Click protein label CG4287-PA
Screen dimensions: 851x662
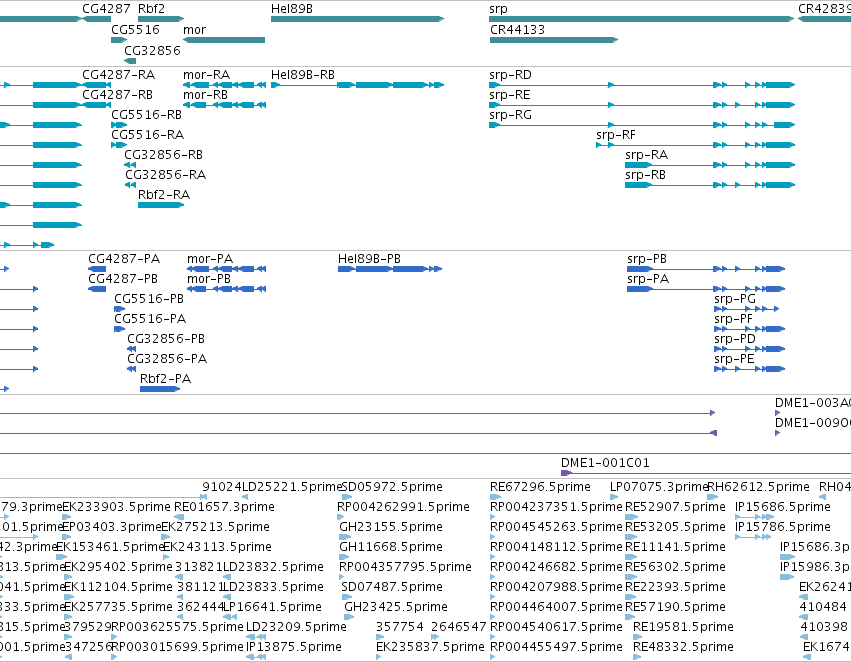[x=124, y=259]
